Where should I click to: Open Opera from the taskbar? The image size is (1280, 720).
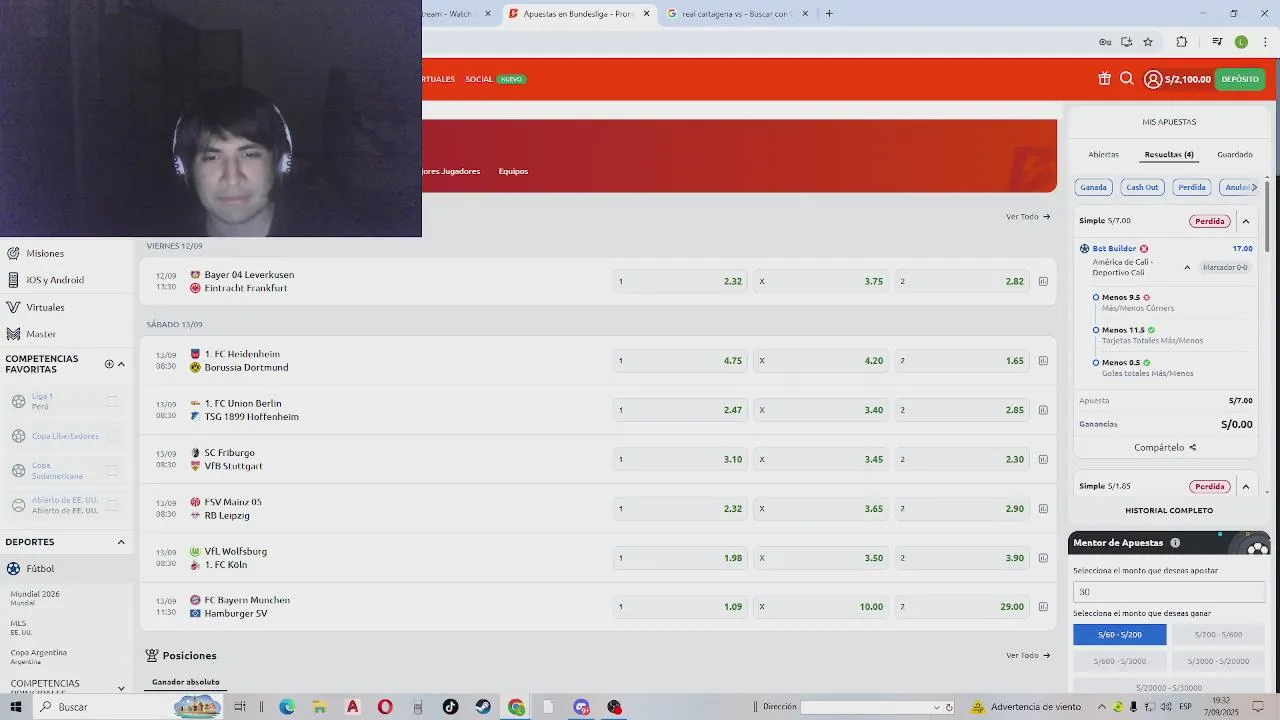pos(385,707)
